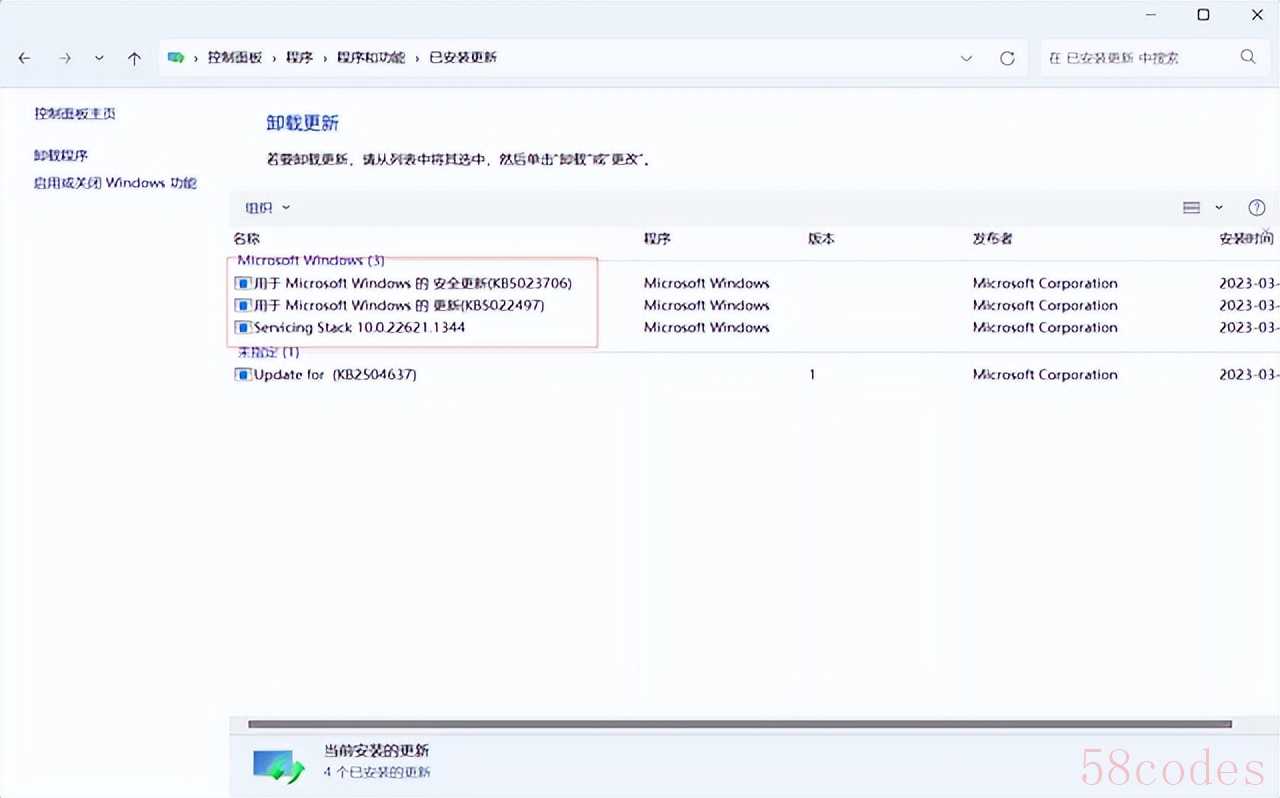Select Update for KB2504637 entry
Image resolution: width=1280 pixels, height=798 pixels.
334,374
